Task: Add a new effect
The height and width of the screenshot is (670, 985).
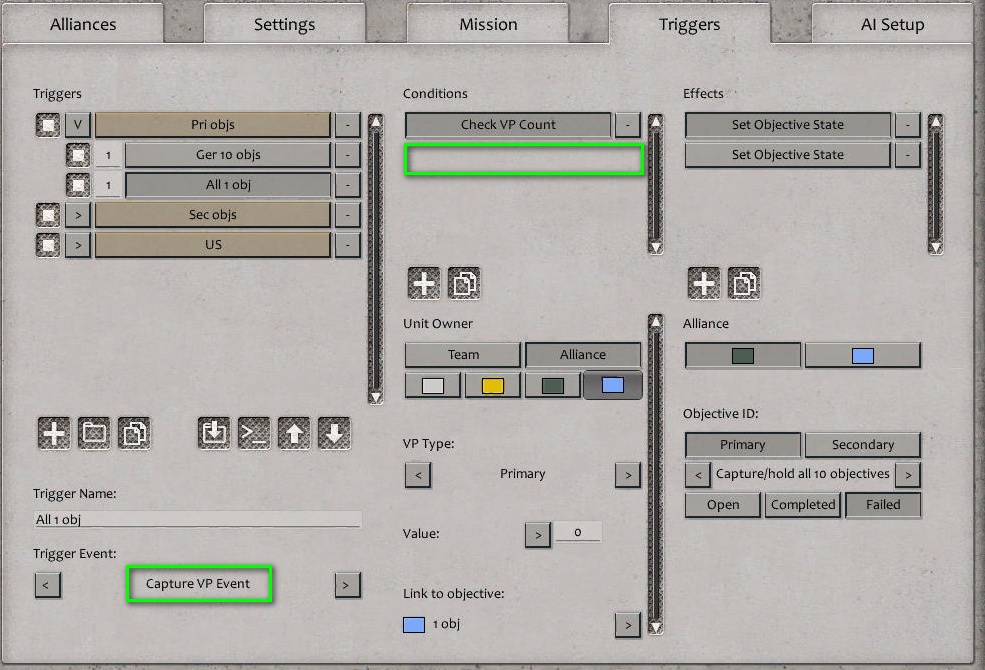Action: pyautogui.click(x=704, y=283)
